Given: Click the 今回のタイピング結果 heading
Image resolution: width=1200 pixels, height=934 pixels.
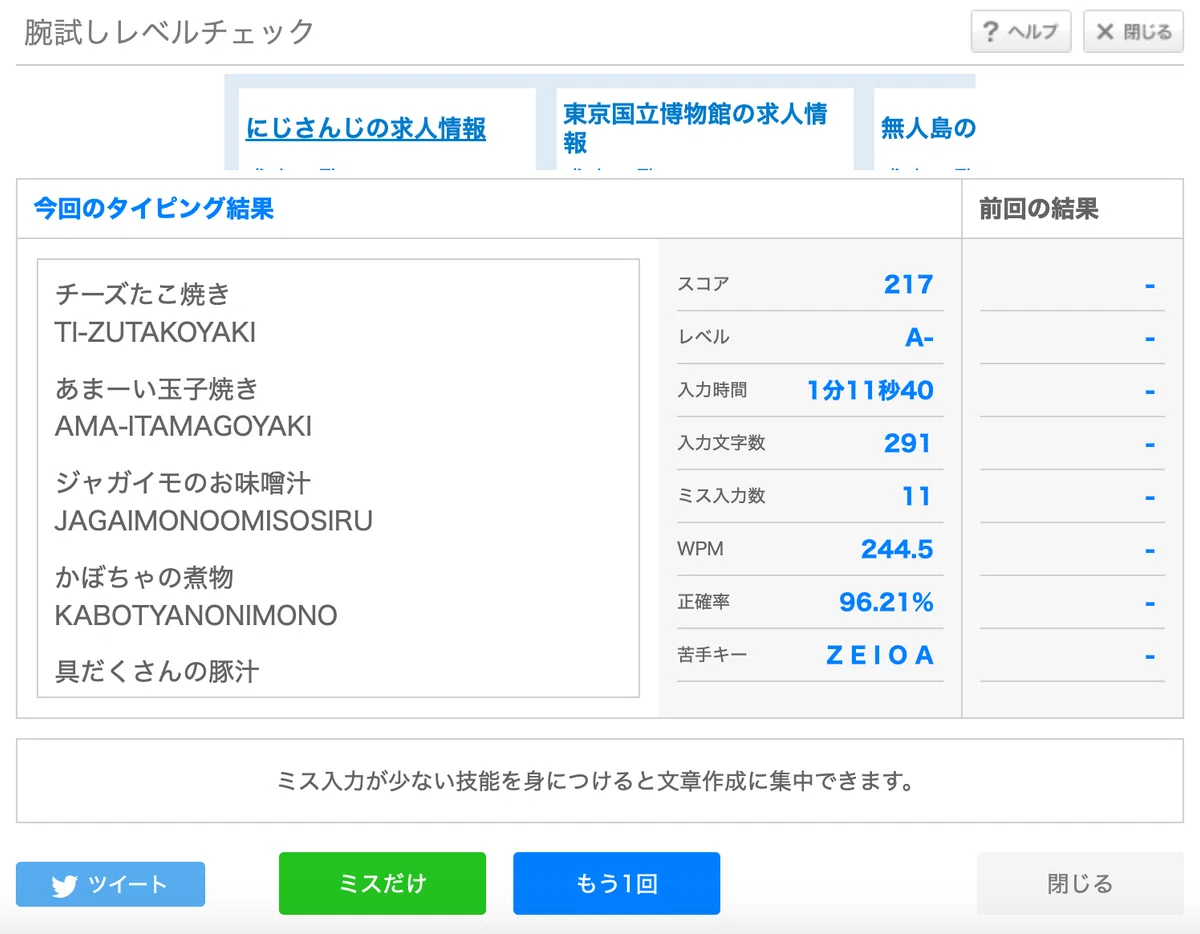Looking at the screenshot, I should coord(154,208).
